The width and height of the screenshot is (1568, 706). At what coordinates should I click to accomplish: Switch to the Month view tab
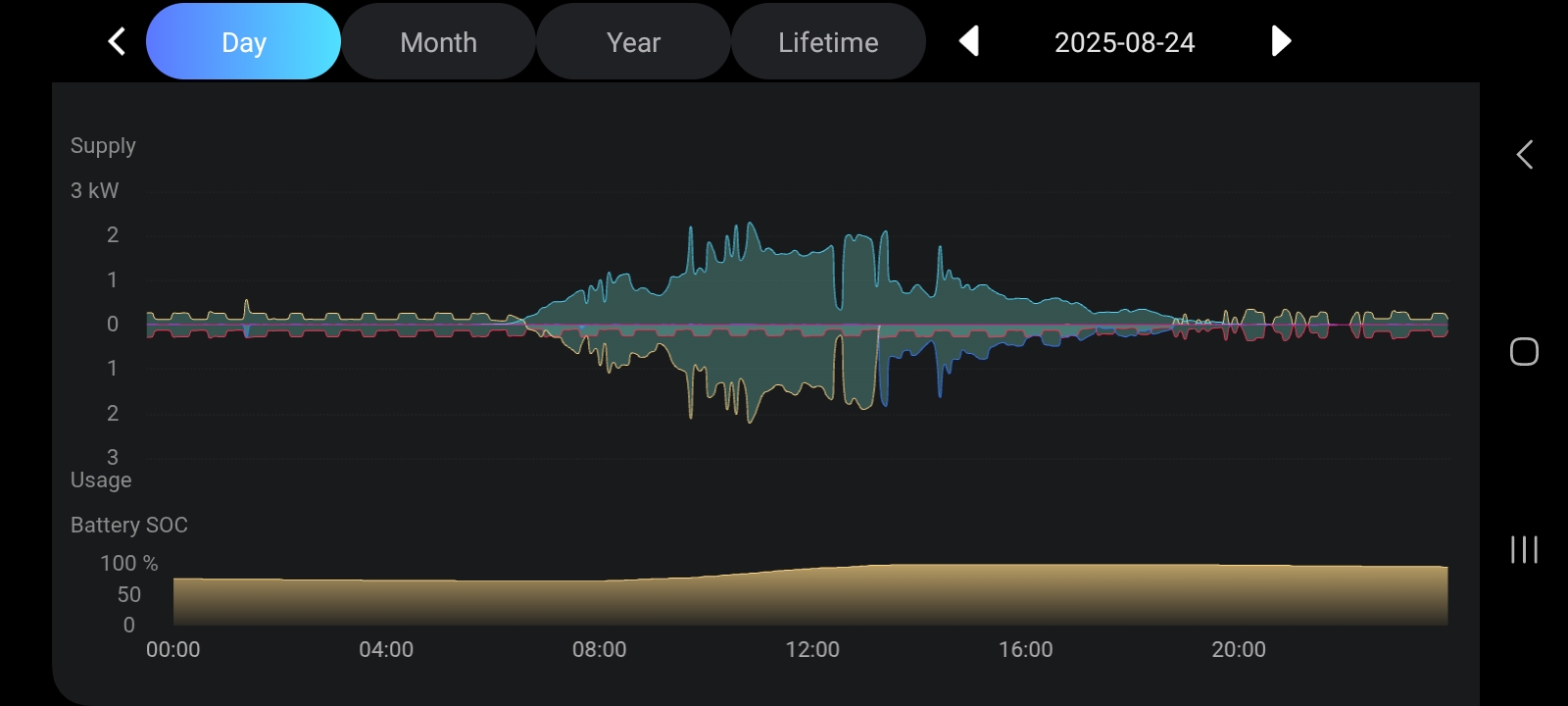pos(438,42)
